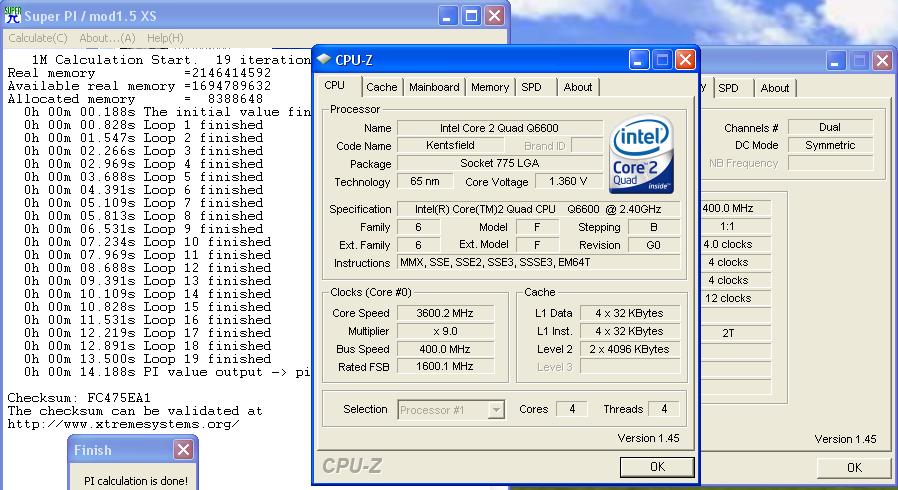Click the Intel Core 2 Quad logo
Image resolution: width=898 pixels, height=490 pixels.
(x=641, y=154)
